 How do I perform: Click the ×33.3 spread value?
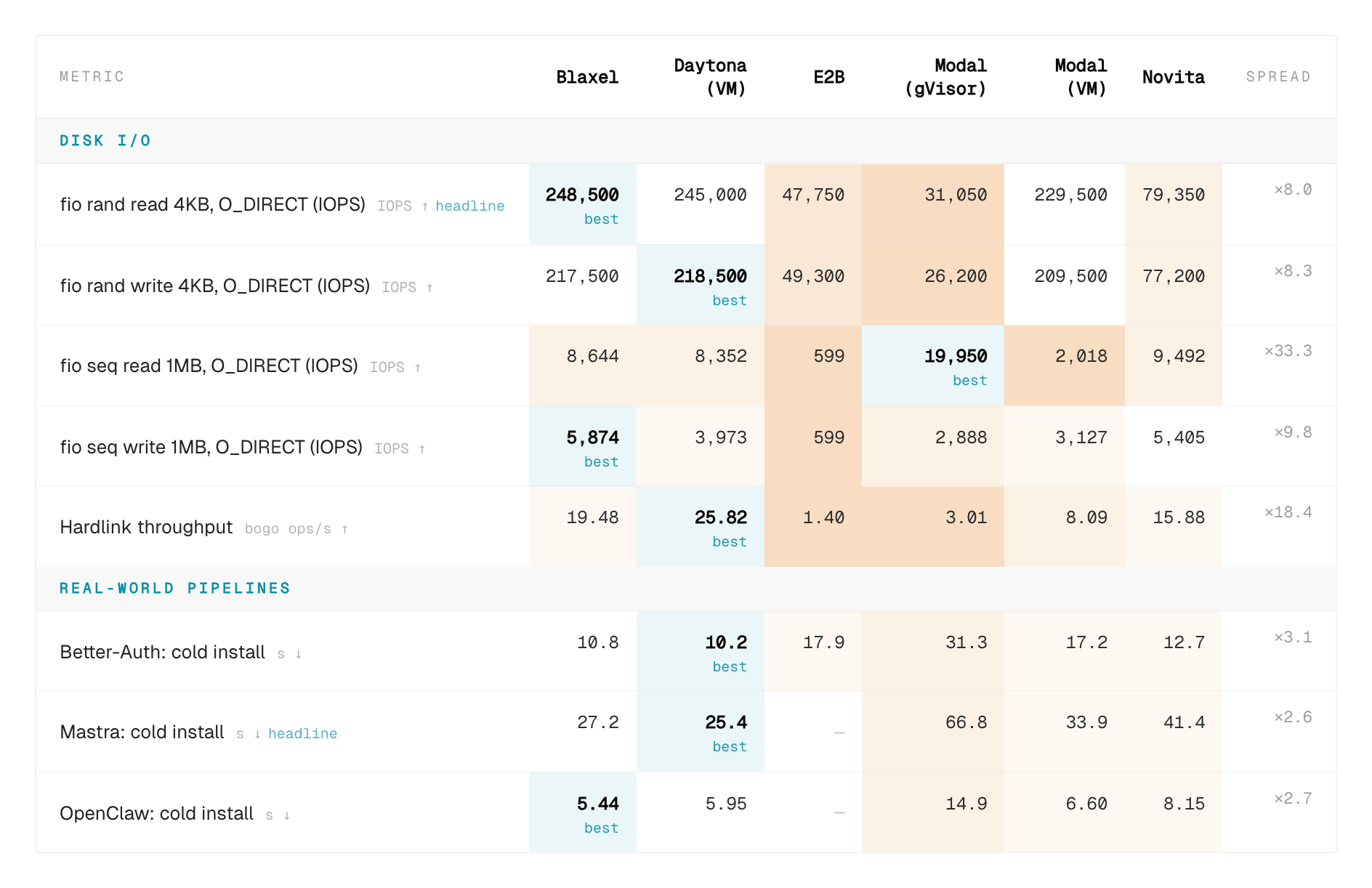tap(1288, 352)
